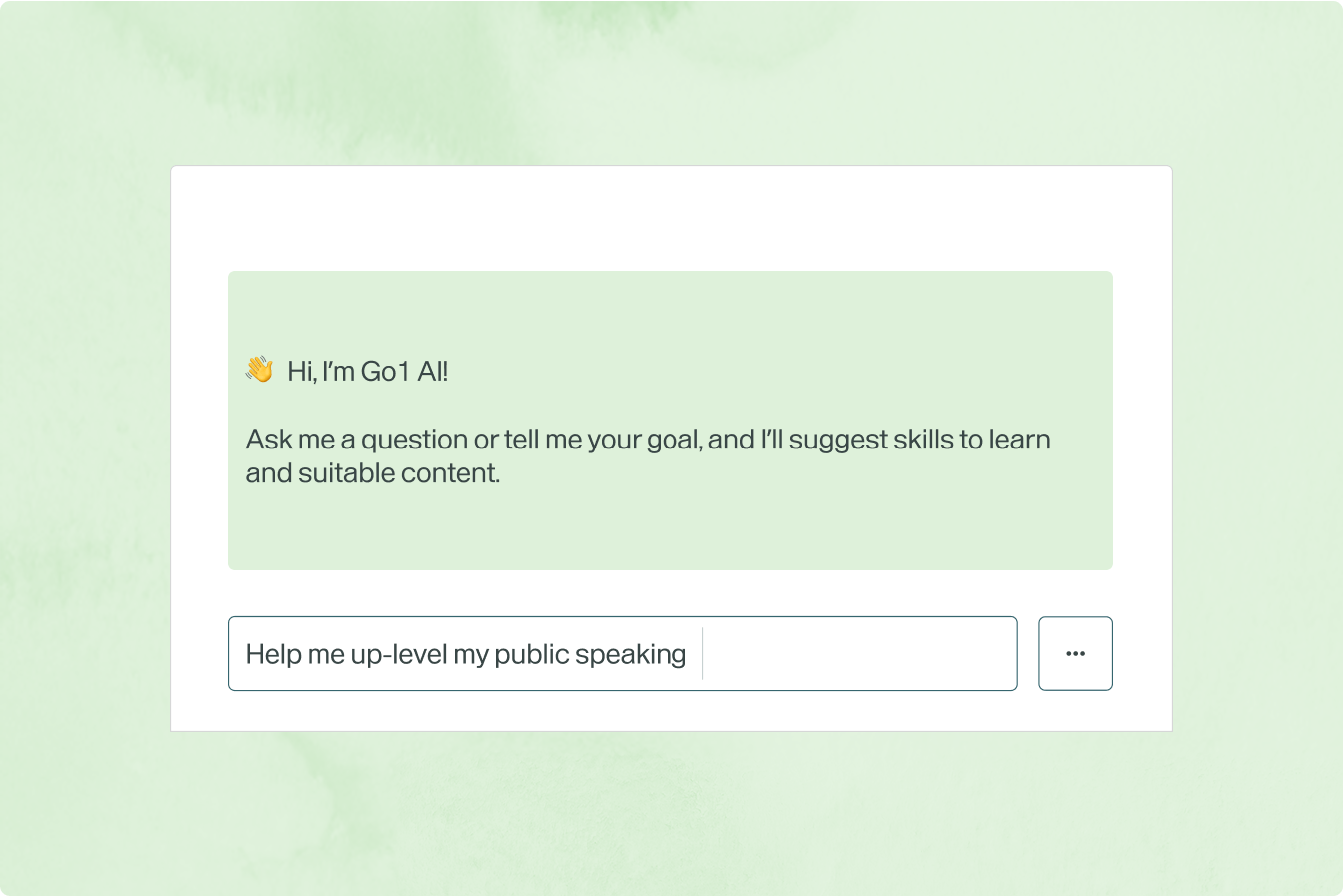This screenshot has width=1343, height=896.
Task: Click the word "speaking" in the input
Action: point(631,655)
